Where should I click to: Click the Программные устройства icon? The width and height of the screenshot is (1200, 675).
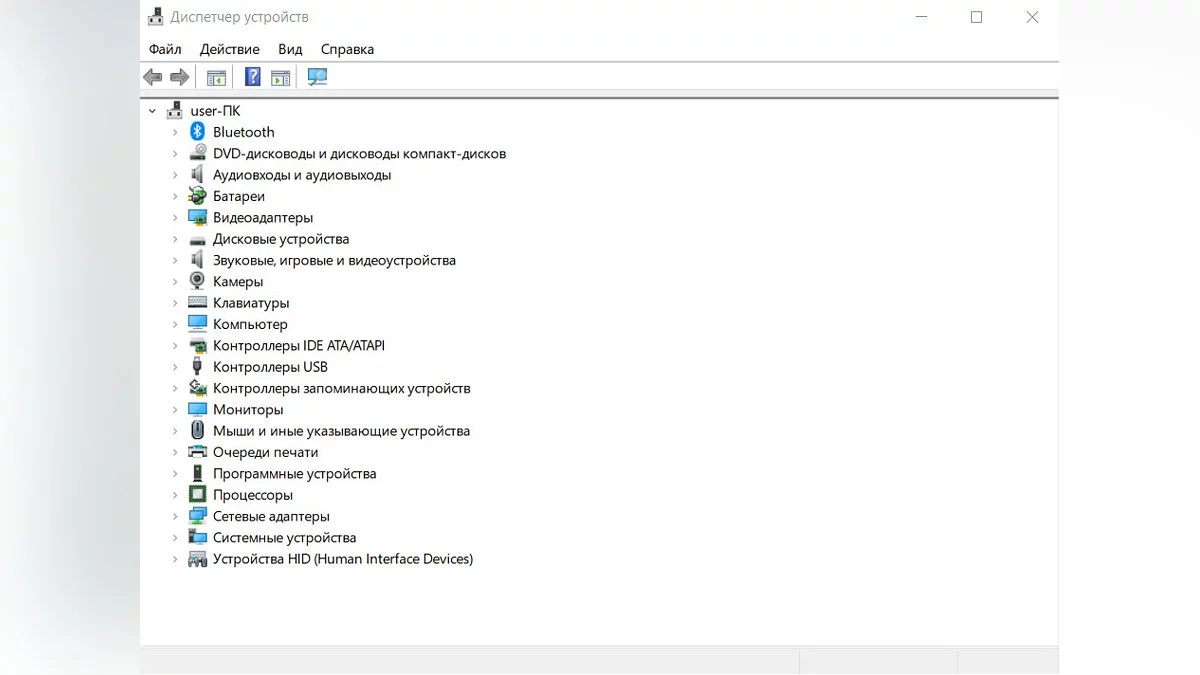tap(197, 474)
